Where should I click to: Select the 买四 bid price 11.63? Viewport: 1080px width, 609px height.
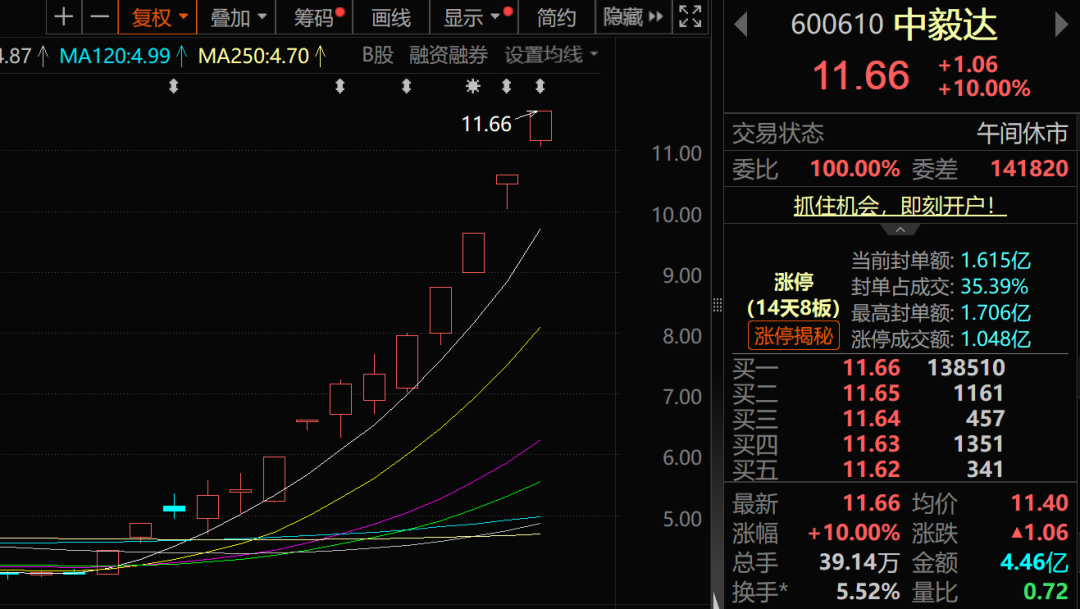871,444
